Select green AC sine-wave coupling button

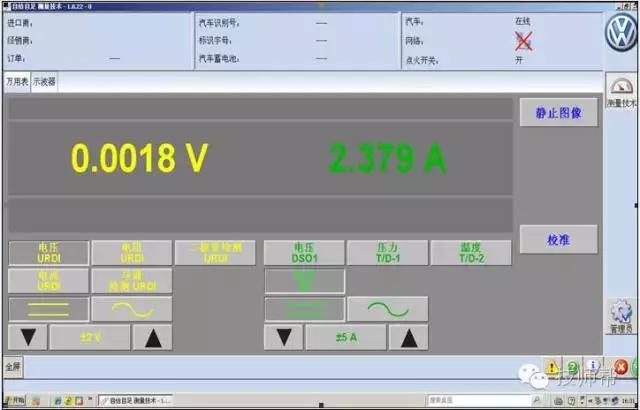(x=388, y=310)
